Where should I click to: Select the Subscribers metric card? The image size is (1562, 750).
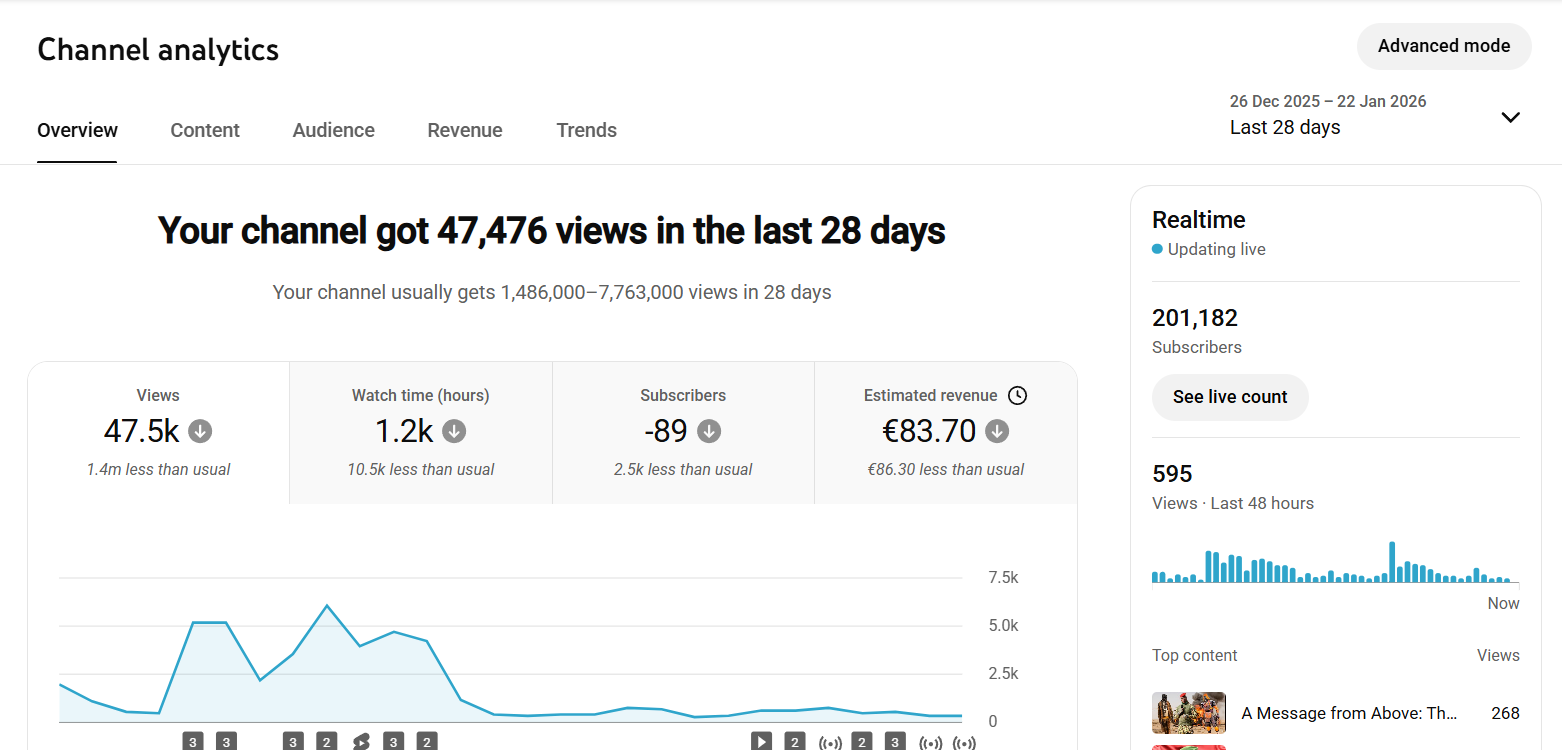coord(683,433)
